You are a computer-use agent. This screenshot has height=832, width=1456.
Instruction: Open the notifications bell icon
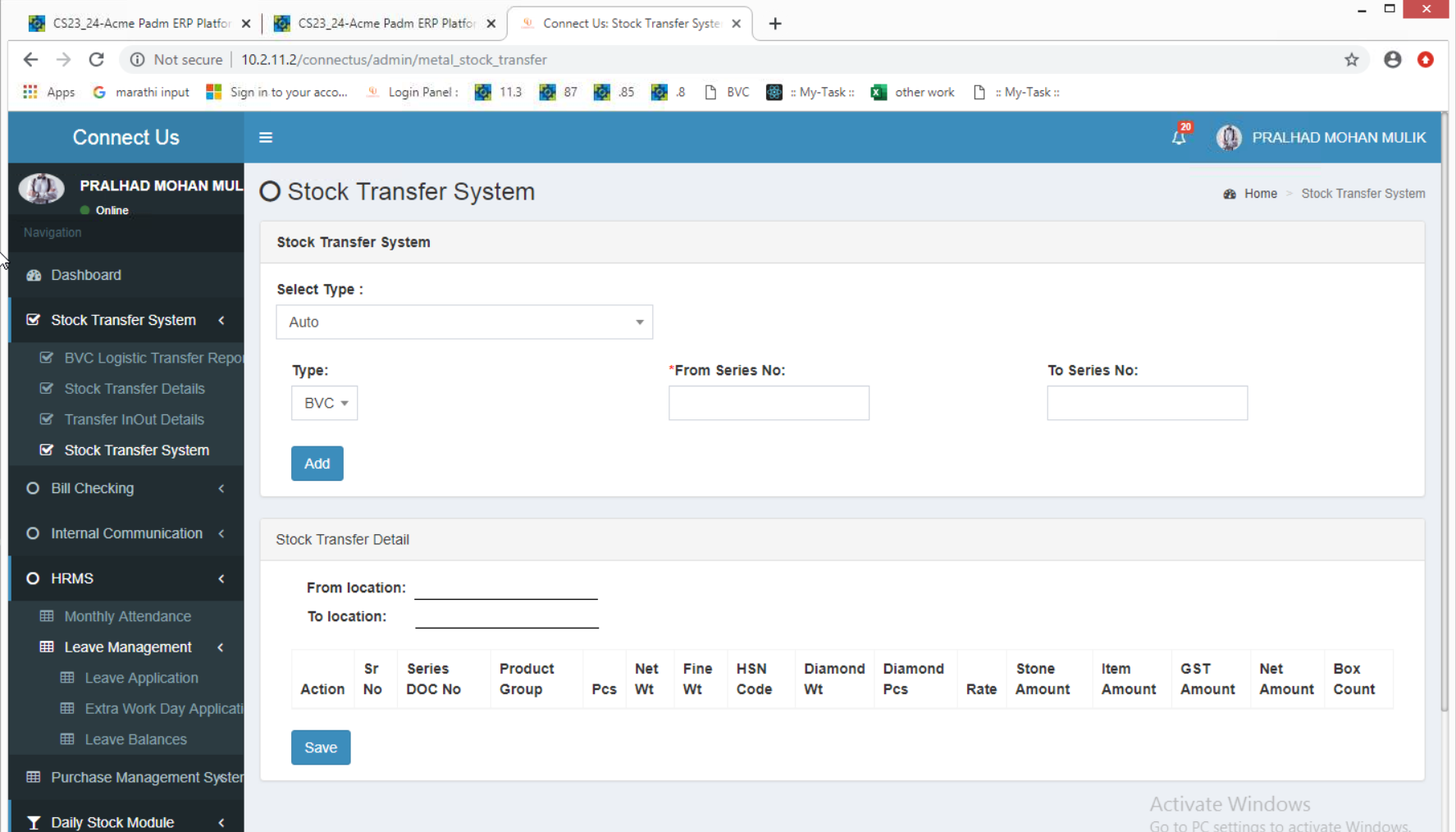[1179, 137]
